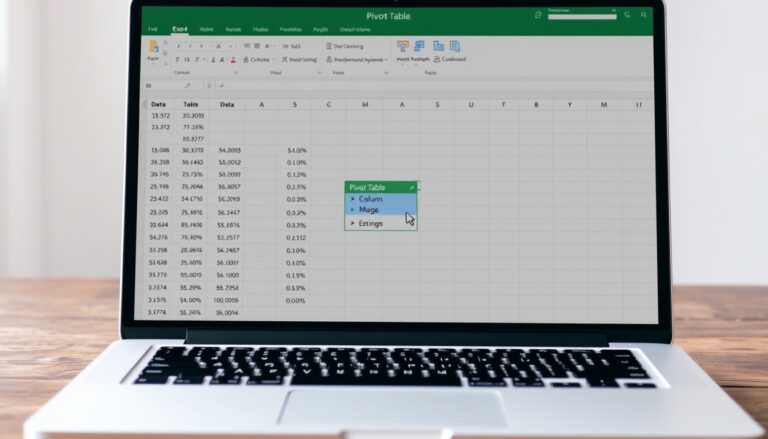Click the cell containing 20.2093
Screen dimensions: 768x439
coord(192,116)
